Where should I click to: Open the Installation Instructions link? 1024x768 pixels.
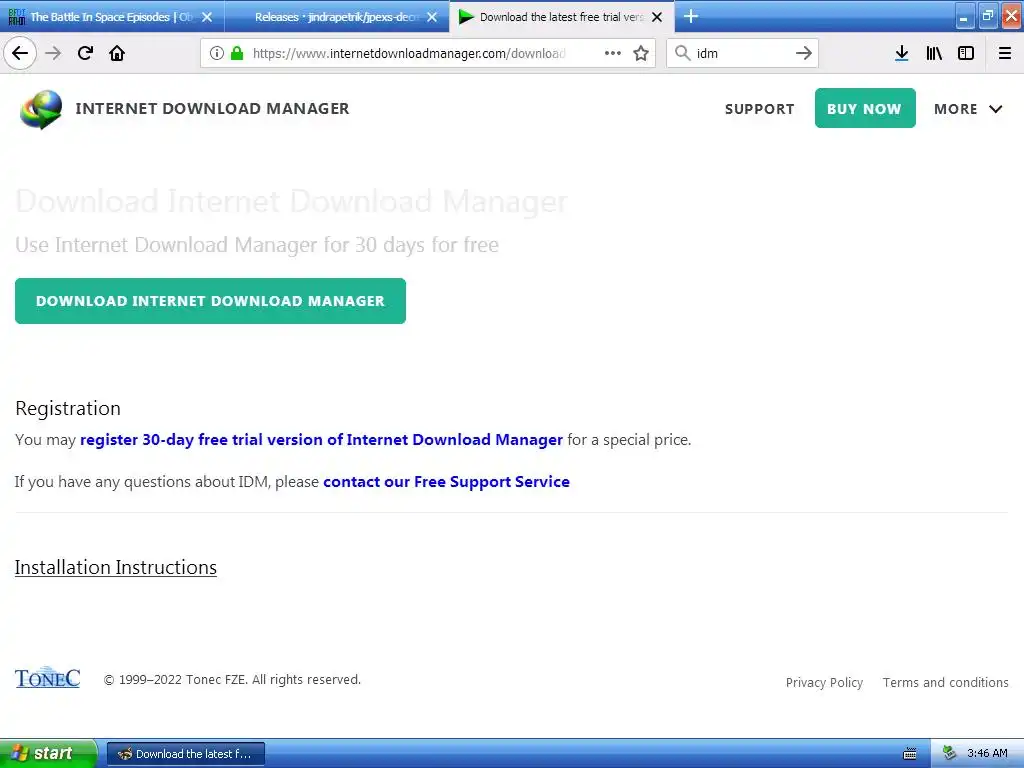[x=116, y=568]
